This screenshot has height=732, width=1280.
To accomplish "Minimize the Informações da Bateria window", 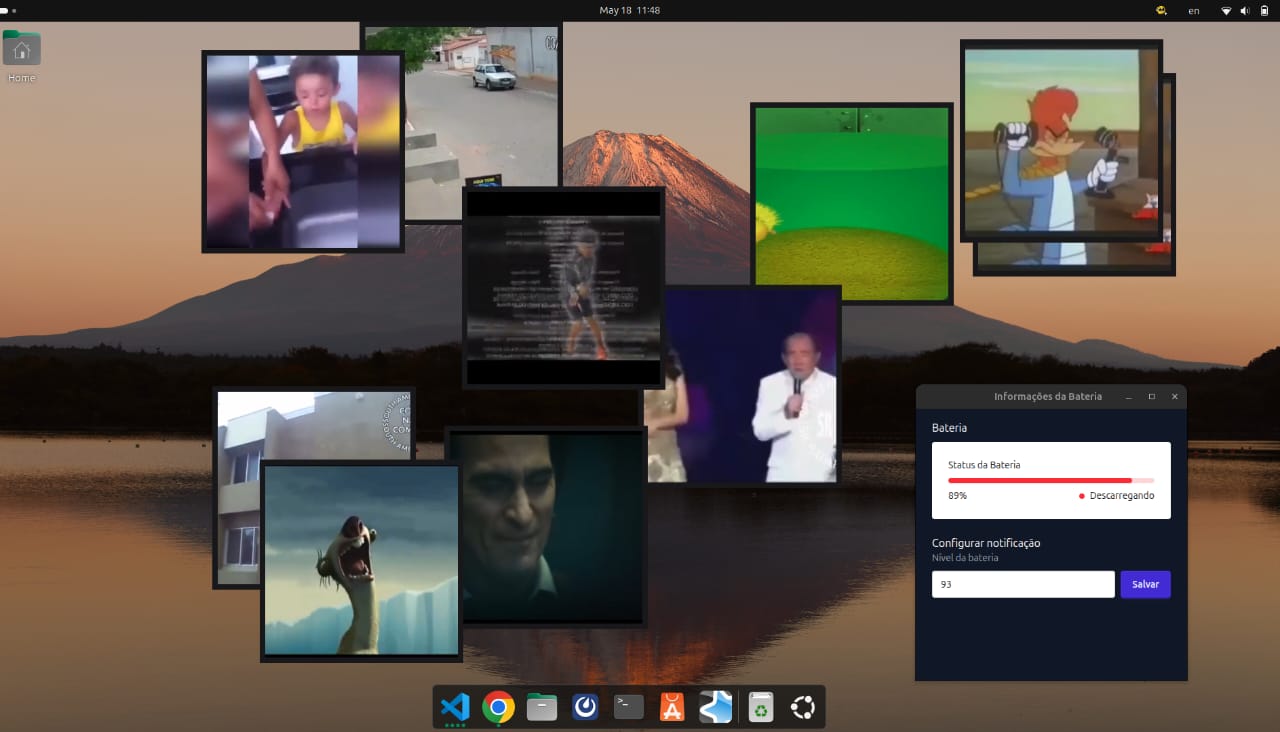I will coord(1128,397).
